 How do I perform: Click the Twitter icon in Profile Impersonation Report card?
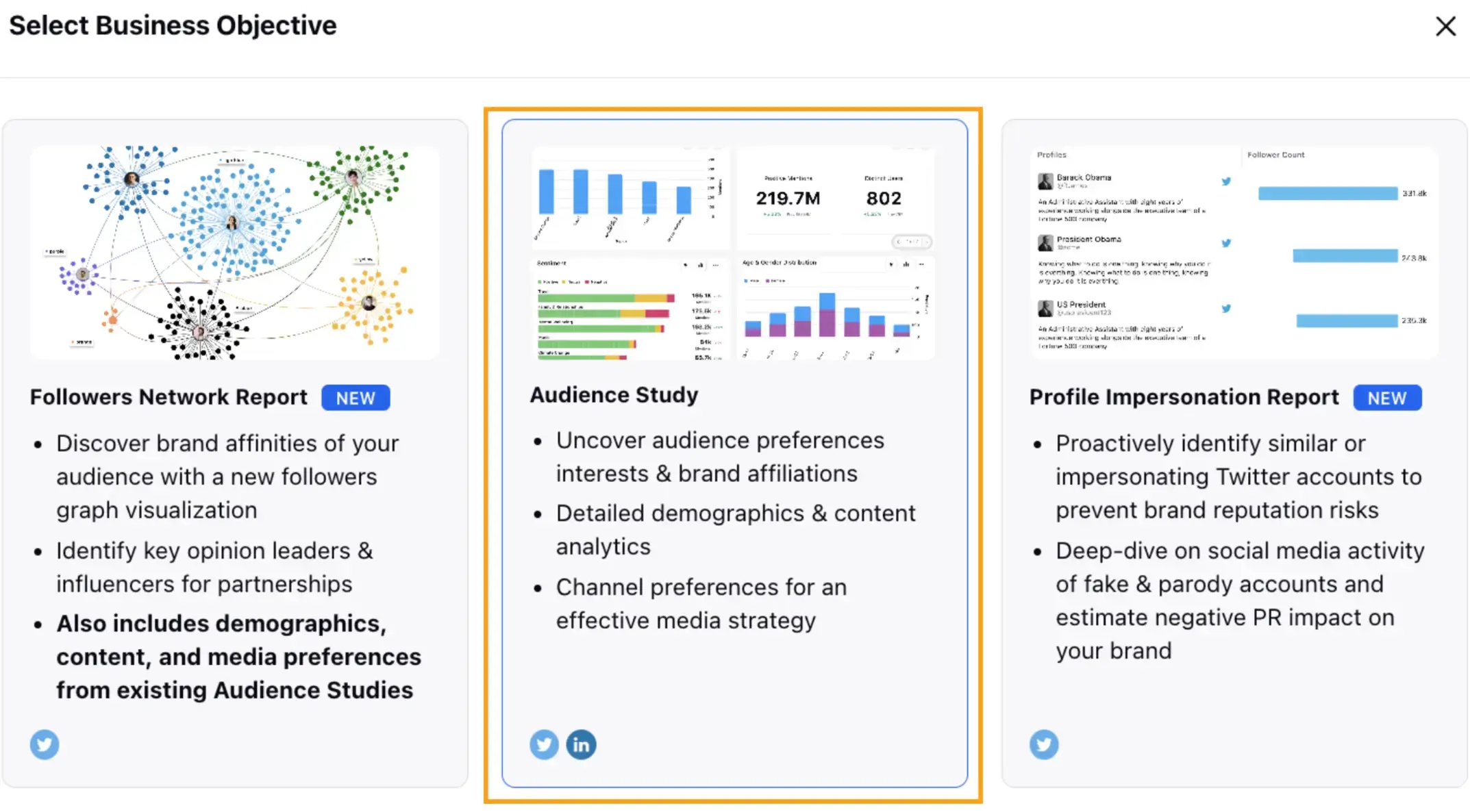point(1044,744)
